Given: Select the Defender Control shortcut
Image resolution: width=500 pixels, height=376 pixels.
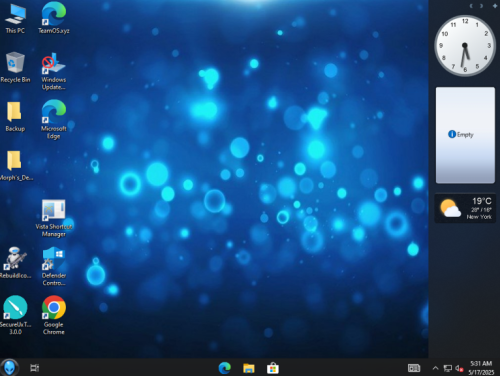Looking at the screenshot, I should pyautogui.click(x=54, y=267).
